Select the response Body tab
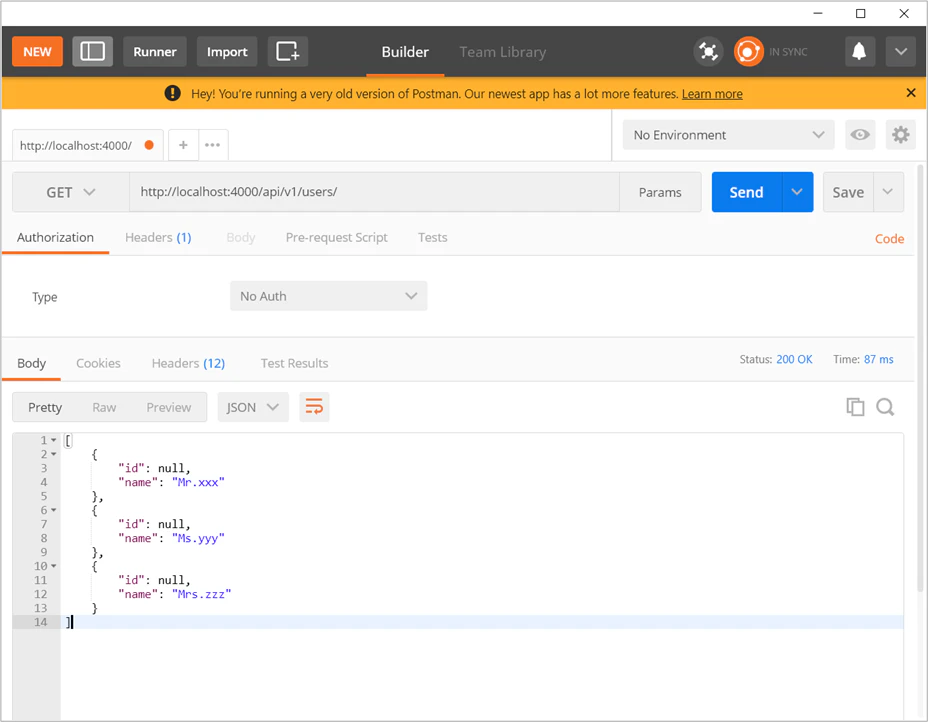 point(31,363)
